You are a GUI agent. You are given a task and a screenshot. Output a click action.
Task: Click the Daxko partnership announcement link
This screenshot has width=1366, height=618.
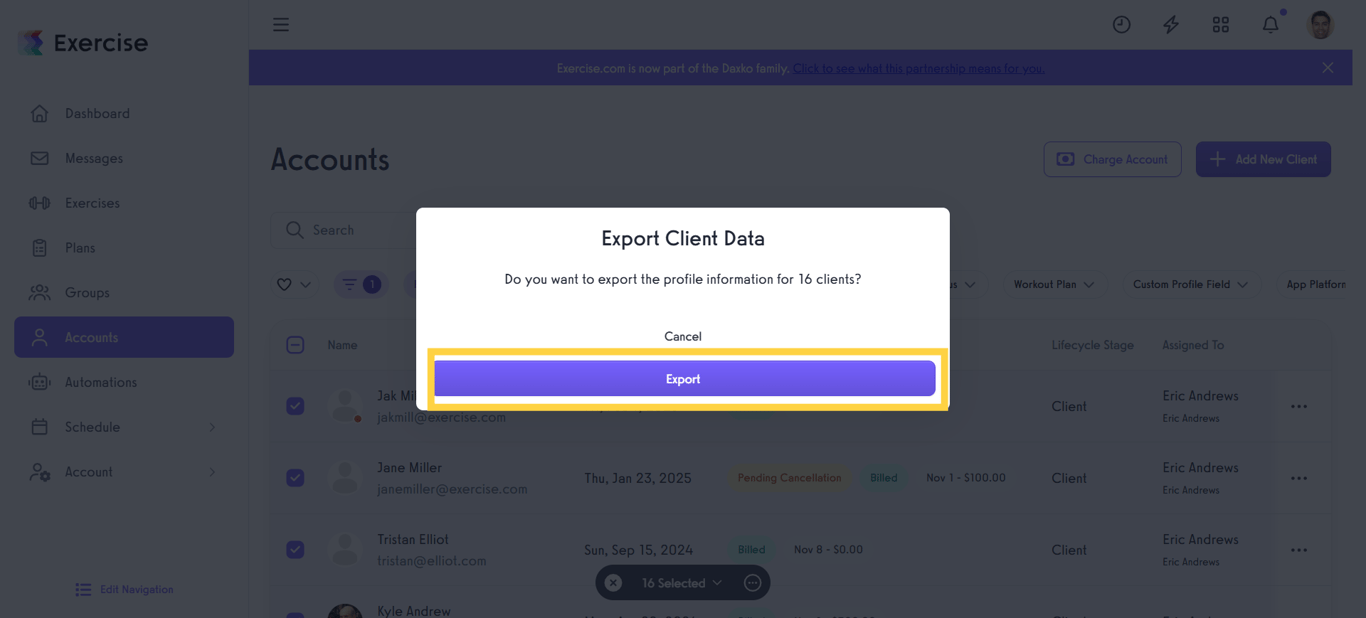[919, 68]
